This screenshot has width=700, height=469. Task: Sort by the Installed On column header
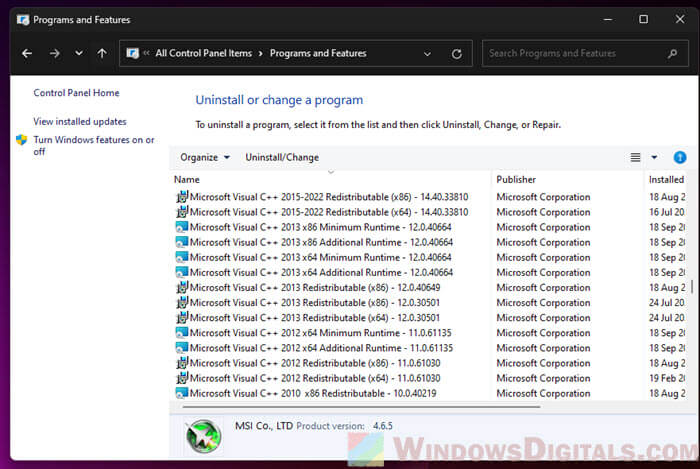point(666,179)
